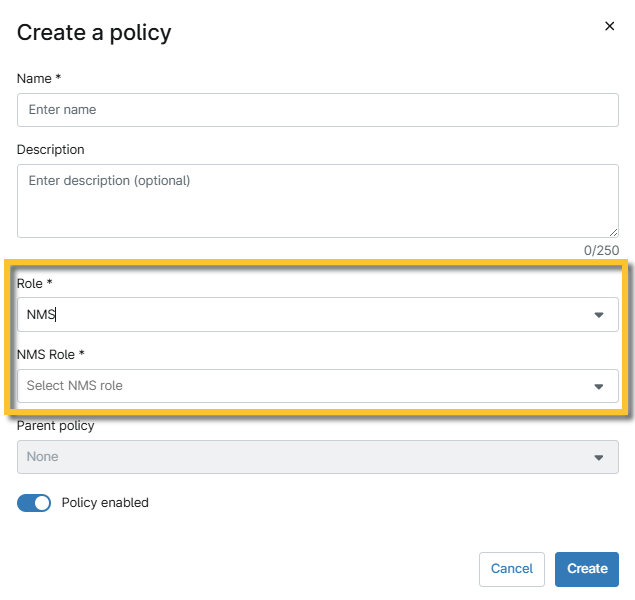Disable the Policy enabled toggle switch
Viewport: 635px width, 600px height.
click(x=34, y=503)
